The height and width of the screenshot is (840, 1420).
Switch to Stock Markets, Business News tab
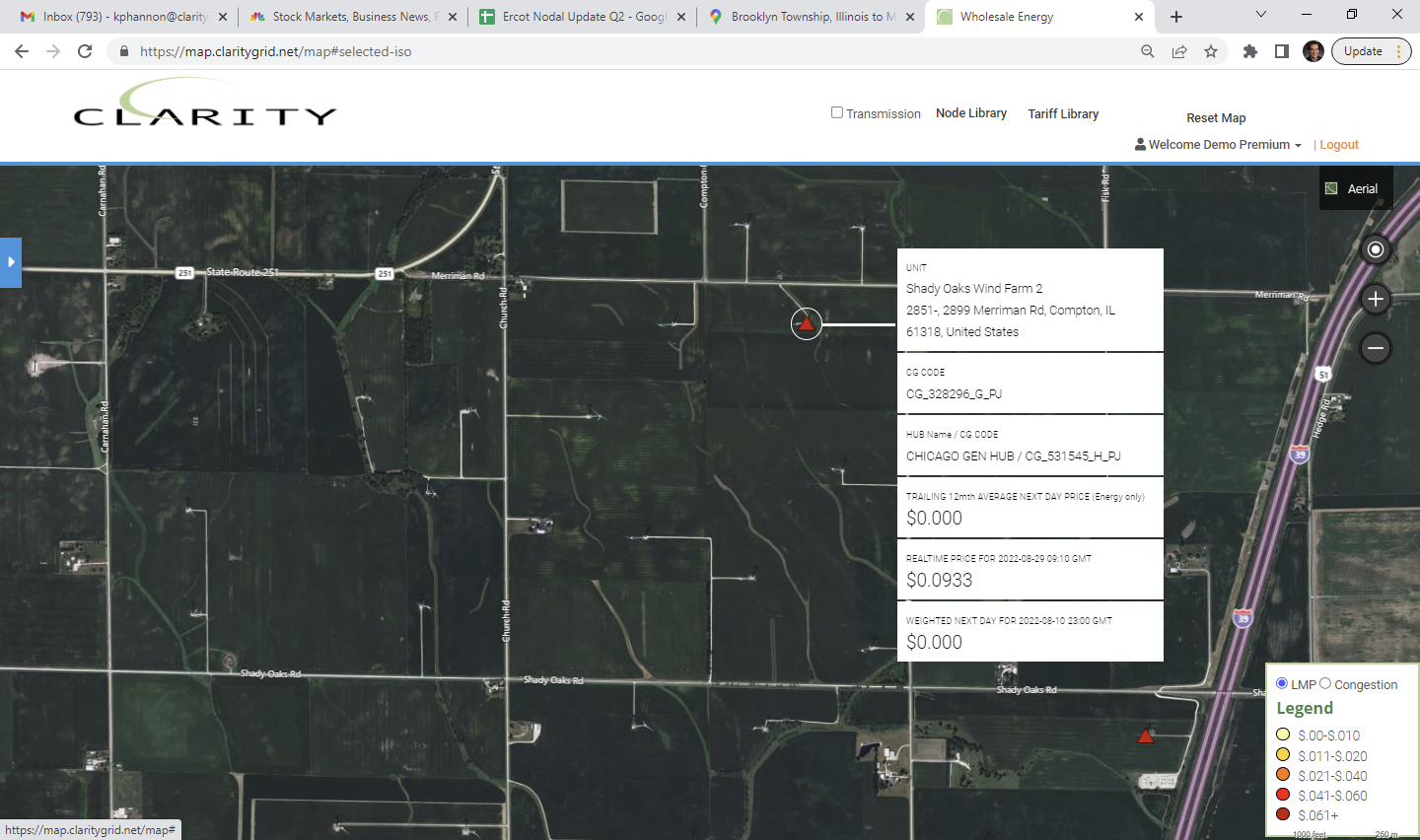[351, 17]
